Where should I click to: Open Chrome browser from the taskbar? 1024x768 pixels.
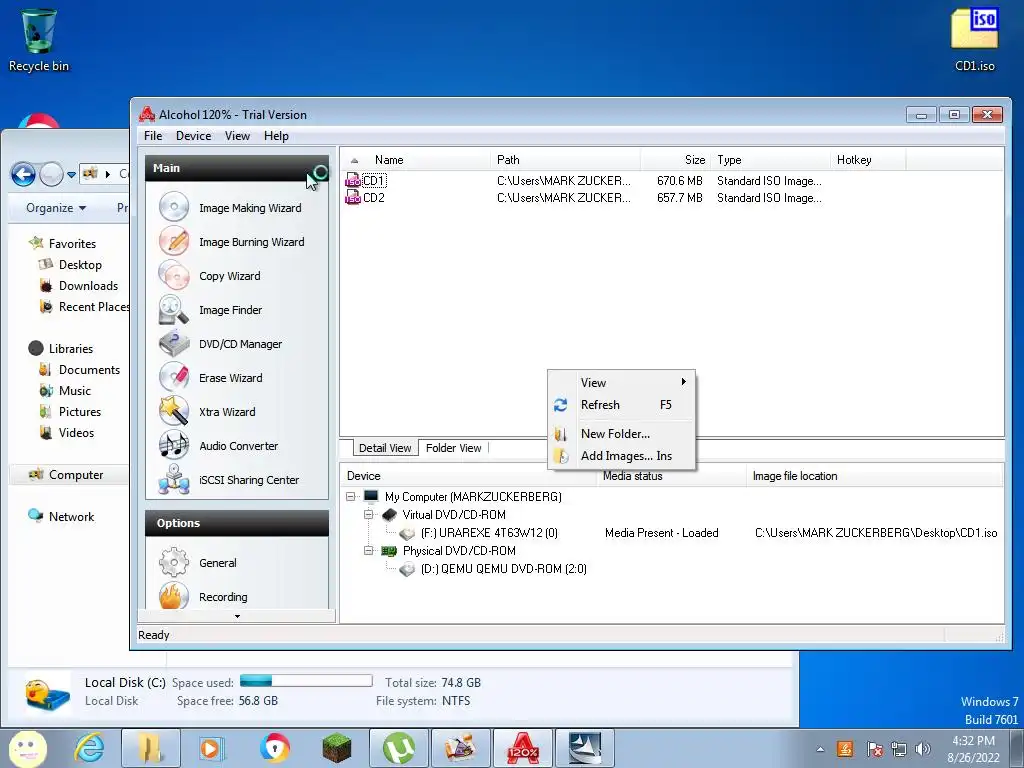(x=275, y=748)
